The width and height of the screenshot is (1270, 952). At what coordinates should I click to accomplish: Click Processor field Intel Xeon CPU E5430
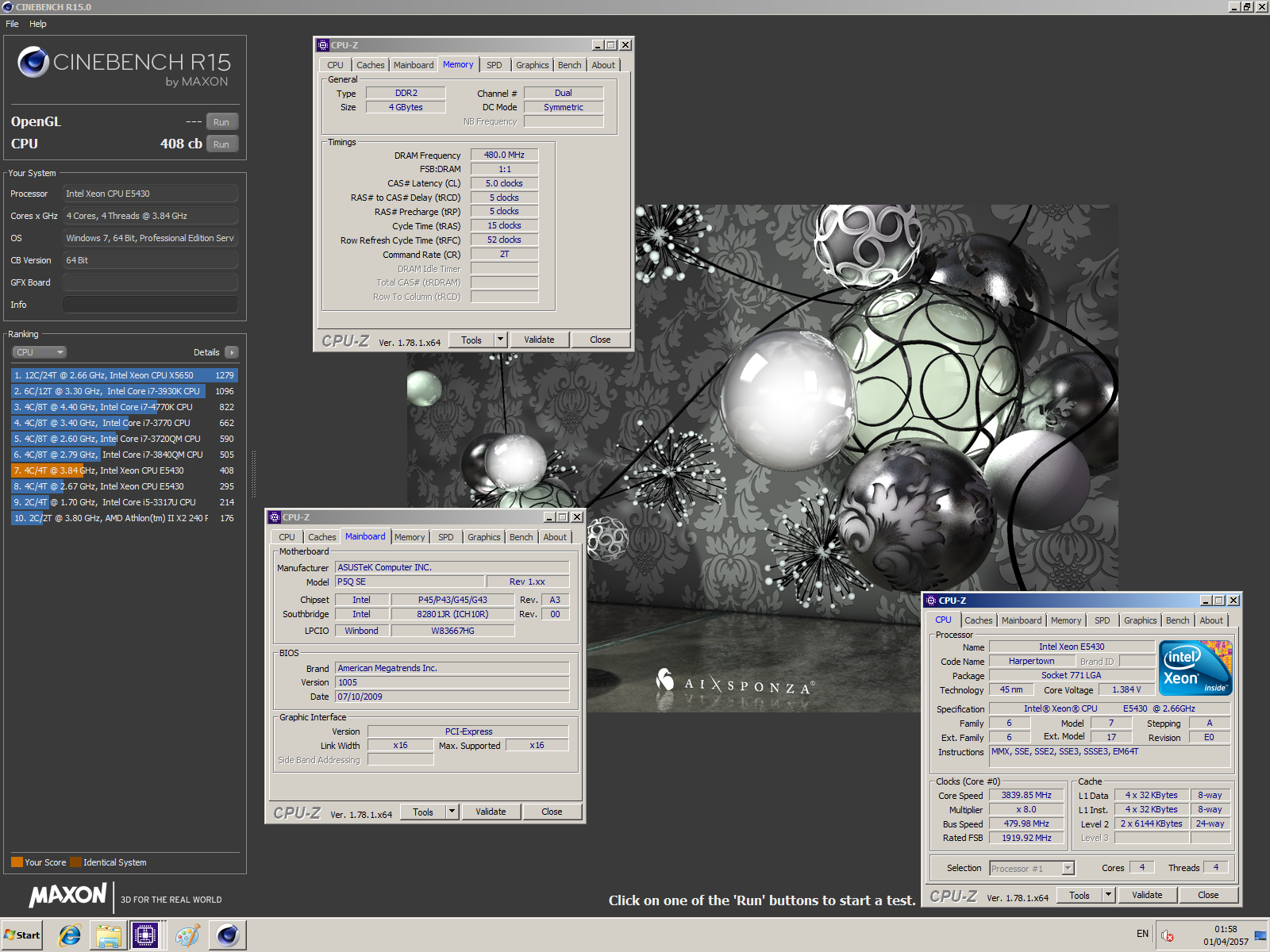pyautogui.click(x=150, y=194)
